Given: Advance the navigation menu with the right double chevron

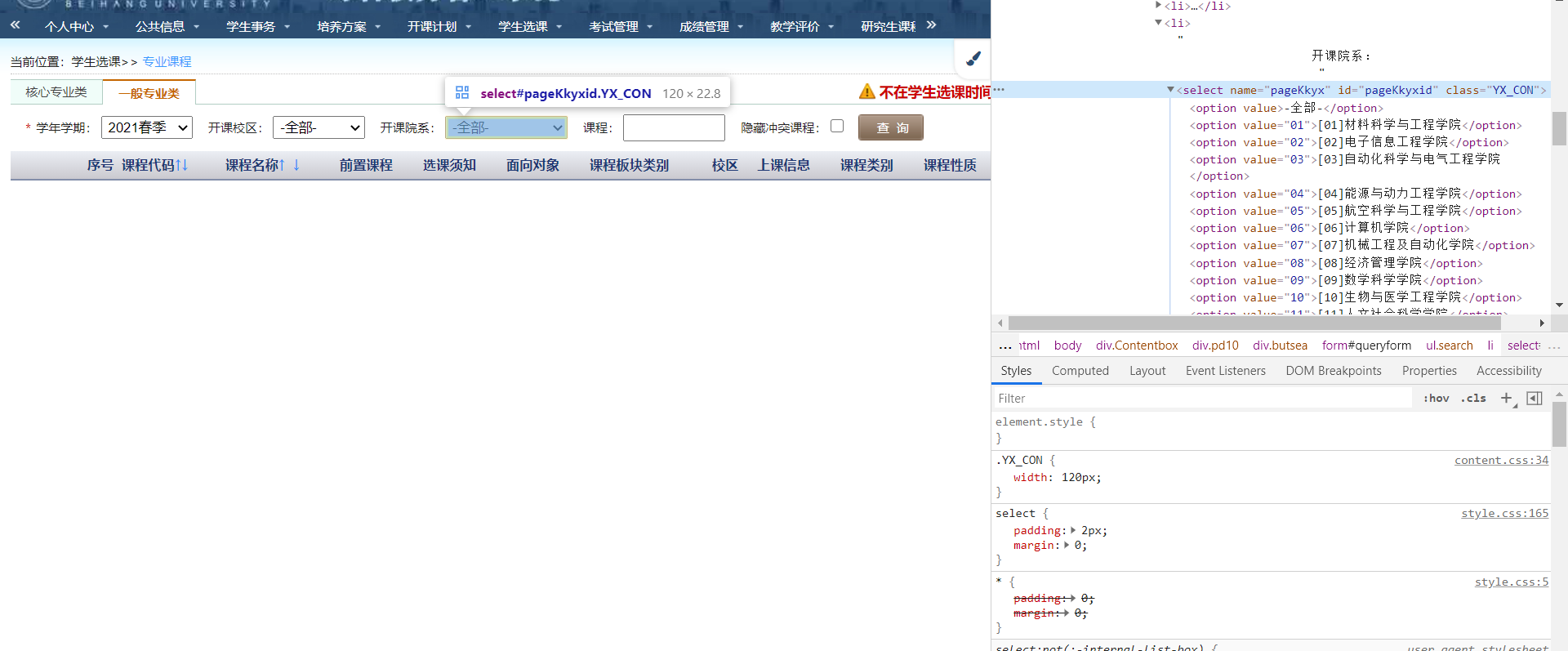Looking at the screenshot, I should coord(931,25).
